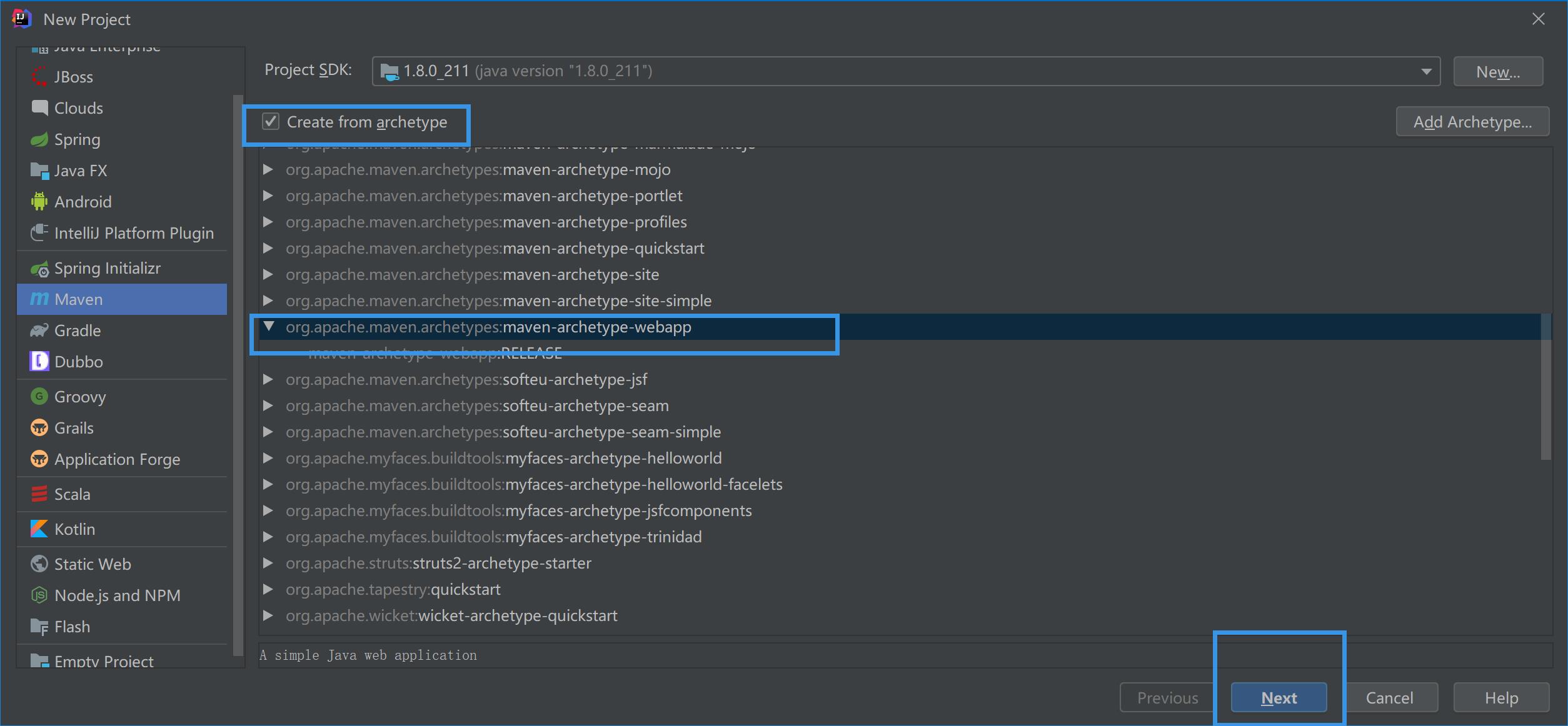Click the Static Web globe icon
The height and width of the screenshot is (726, 1568).
[39, 564]
